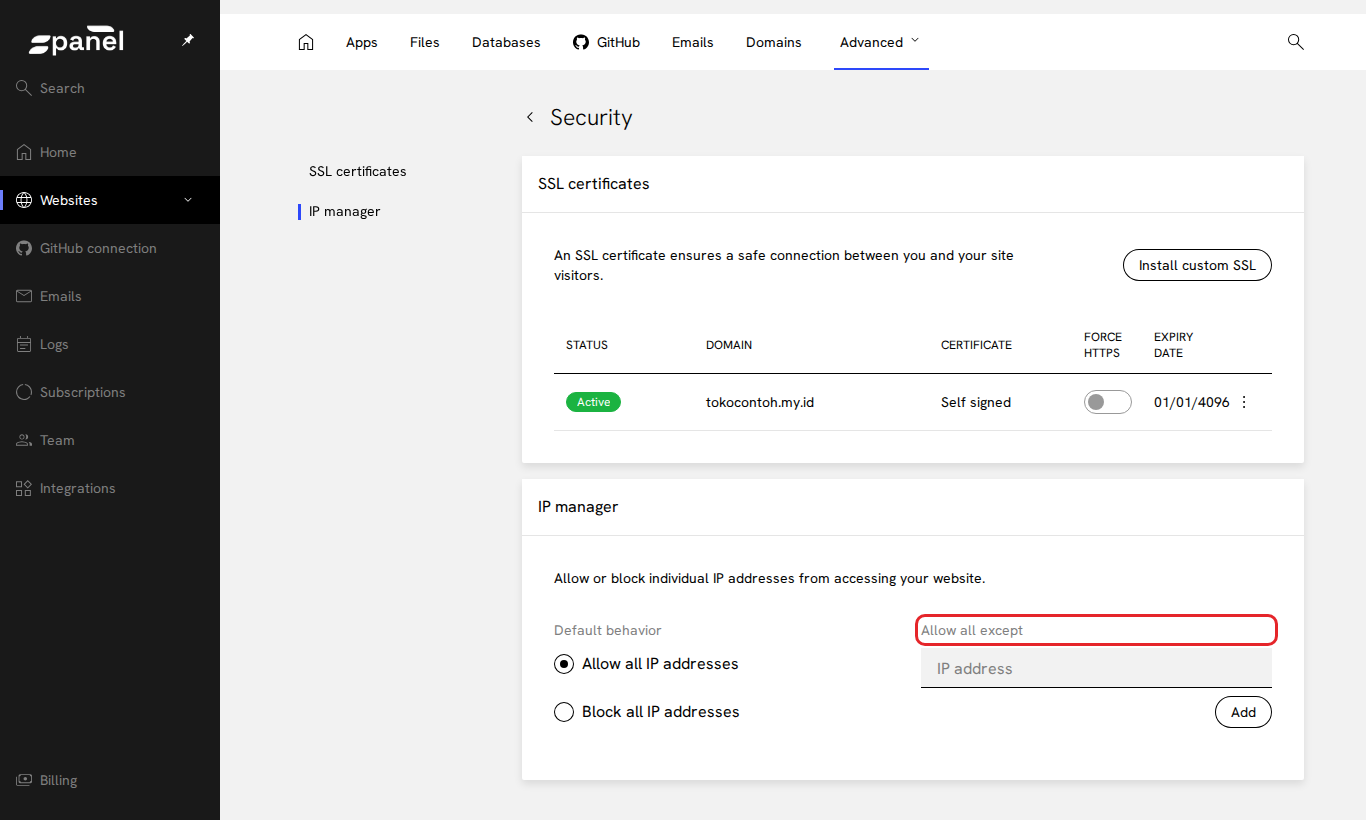Open the Advanced dropdown tab
The height and width of the screenshot is (820, 1366).
[880, 42]
